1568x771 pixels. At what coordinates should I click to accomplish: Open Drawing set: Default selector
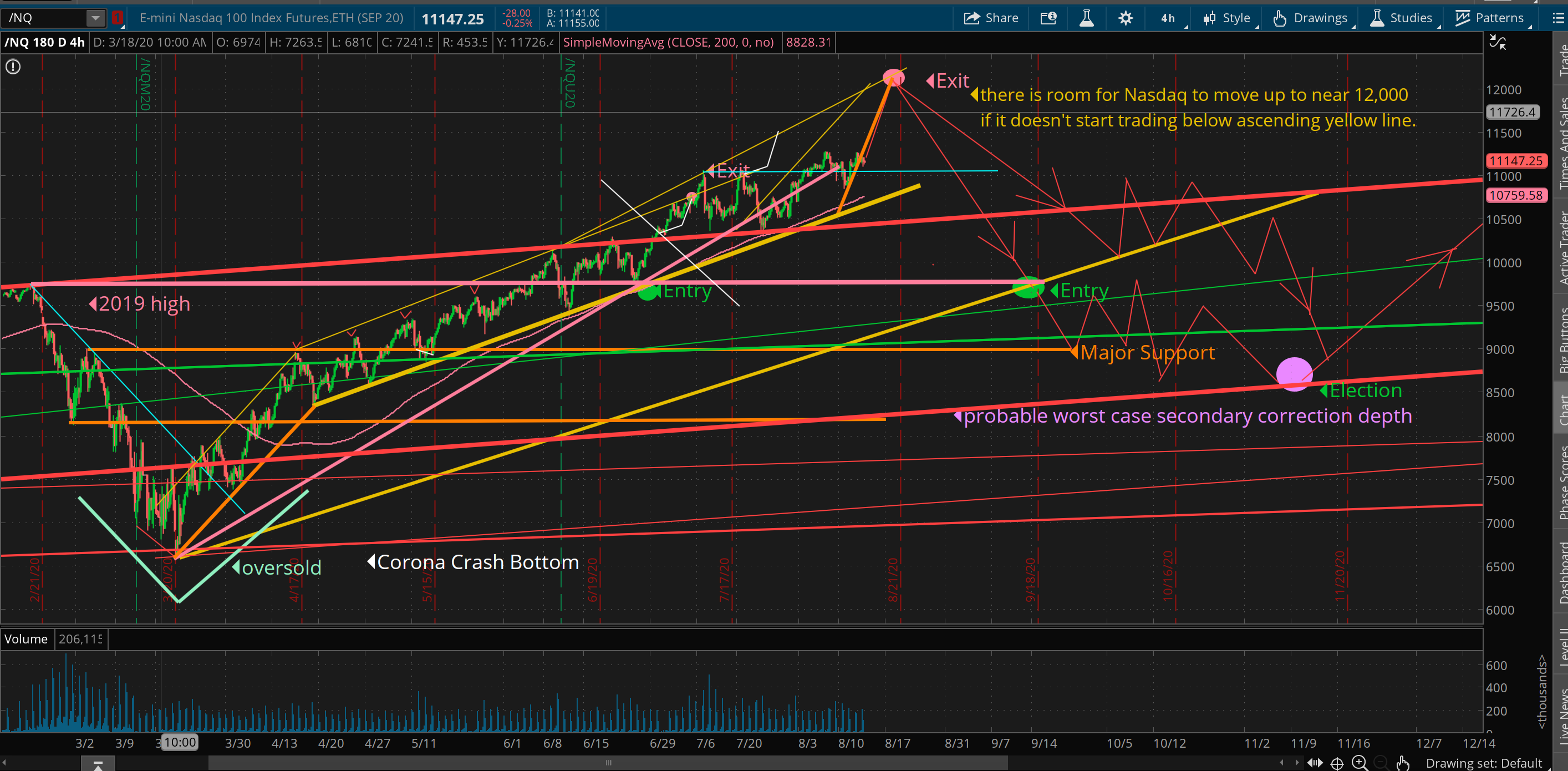[x=1483, y=763]
